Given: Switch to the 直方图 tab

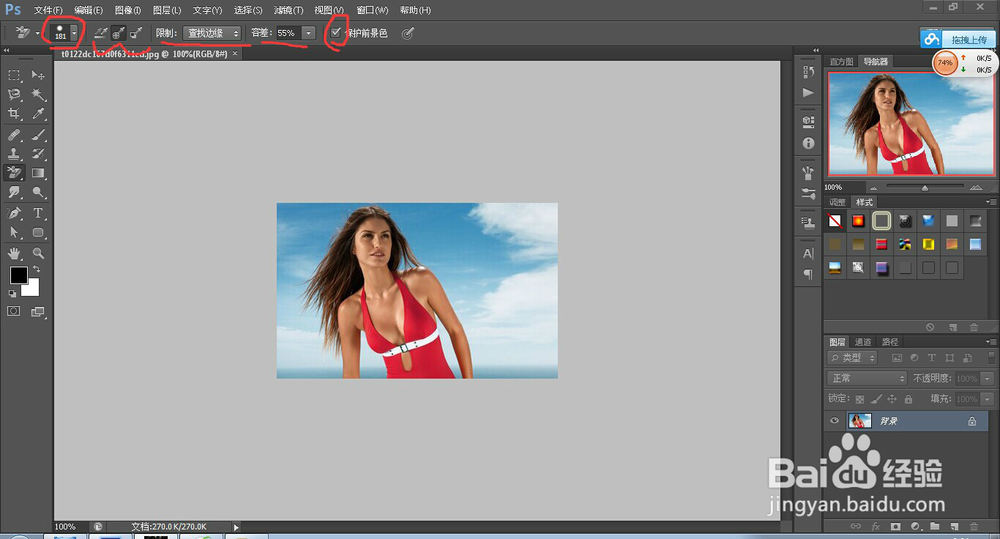Looking at the screenshot, I should point(841,61).
